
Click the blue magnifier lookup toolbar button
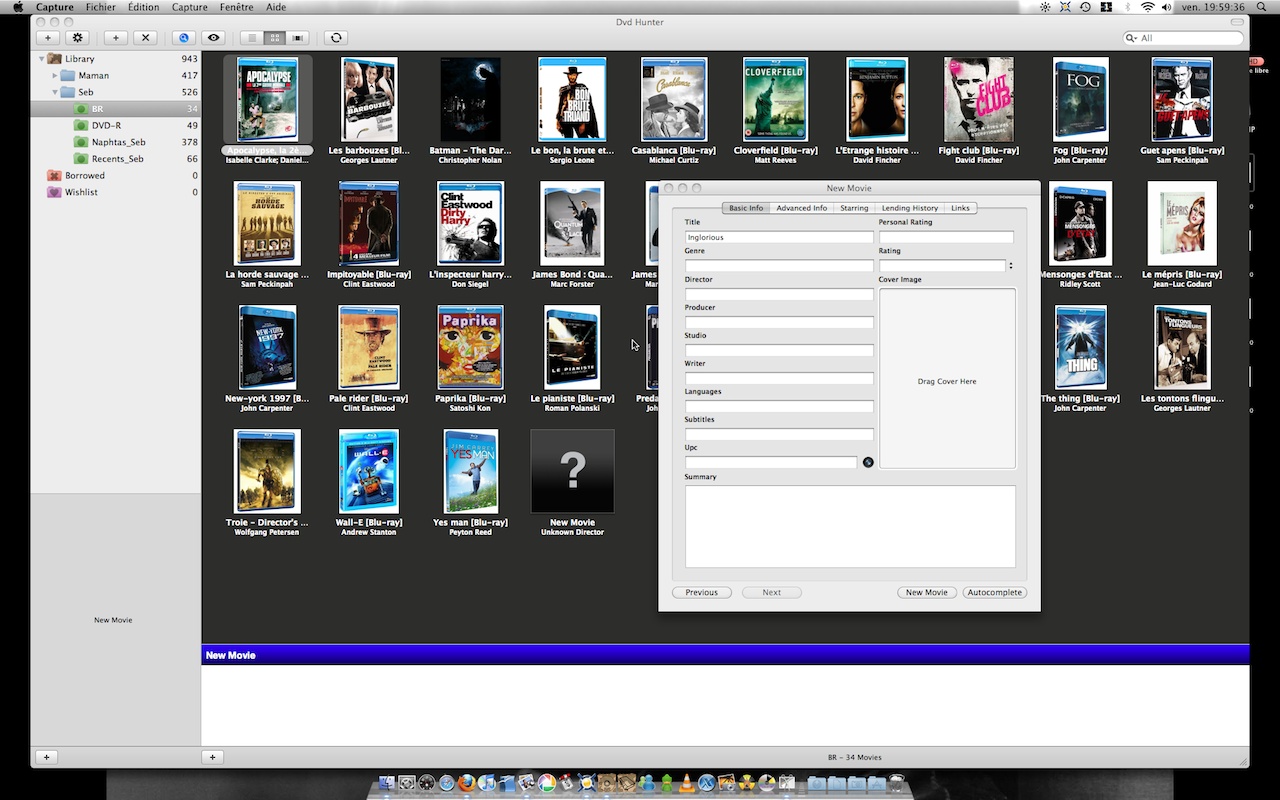(x=183, y=38)
